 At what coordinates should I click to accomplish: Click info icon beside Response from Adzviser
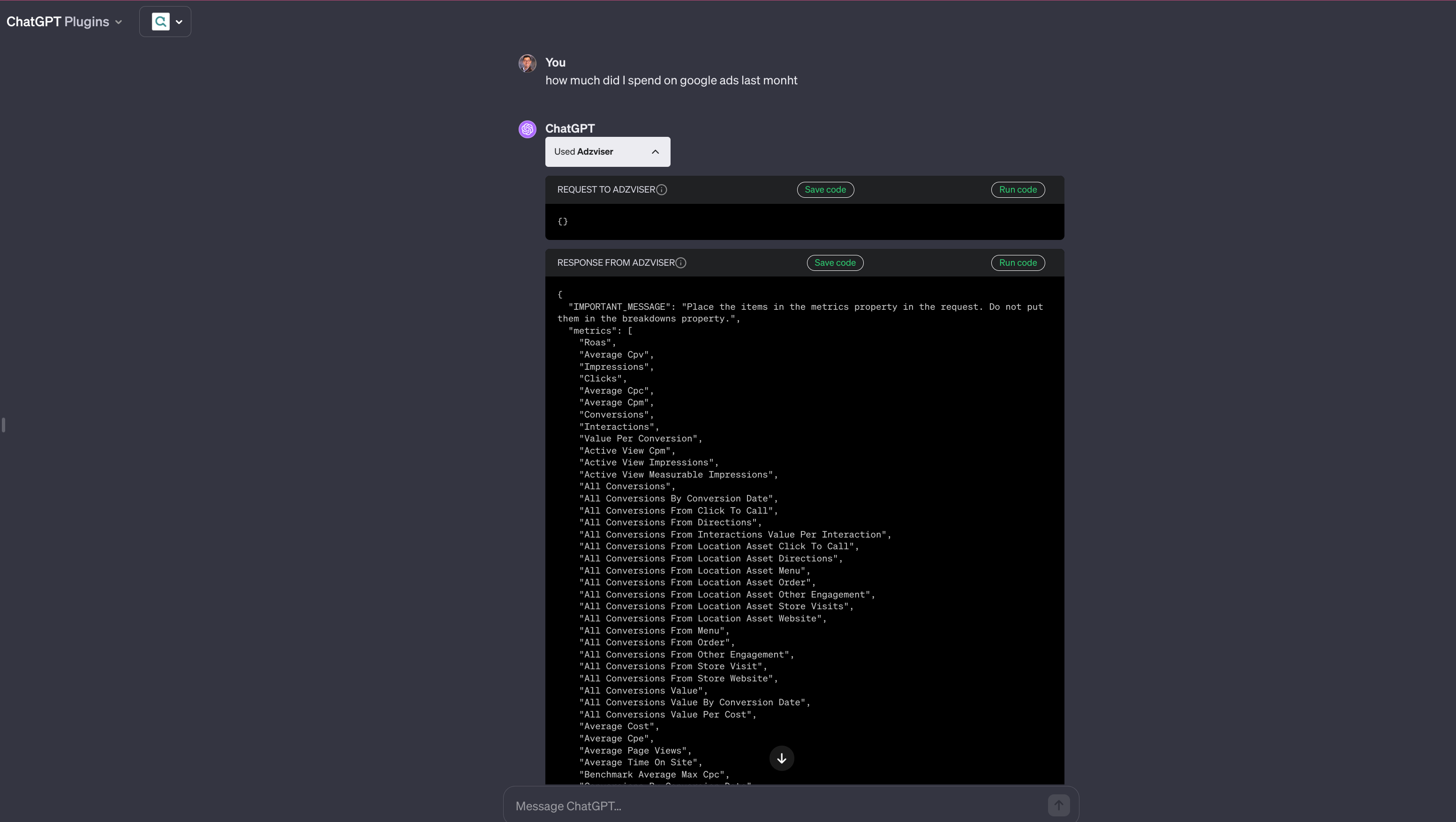click(x=681, y=263)
